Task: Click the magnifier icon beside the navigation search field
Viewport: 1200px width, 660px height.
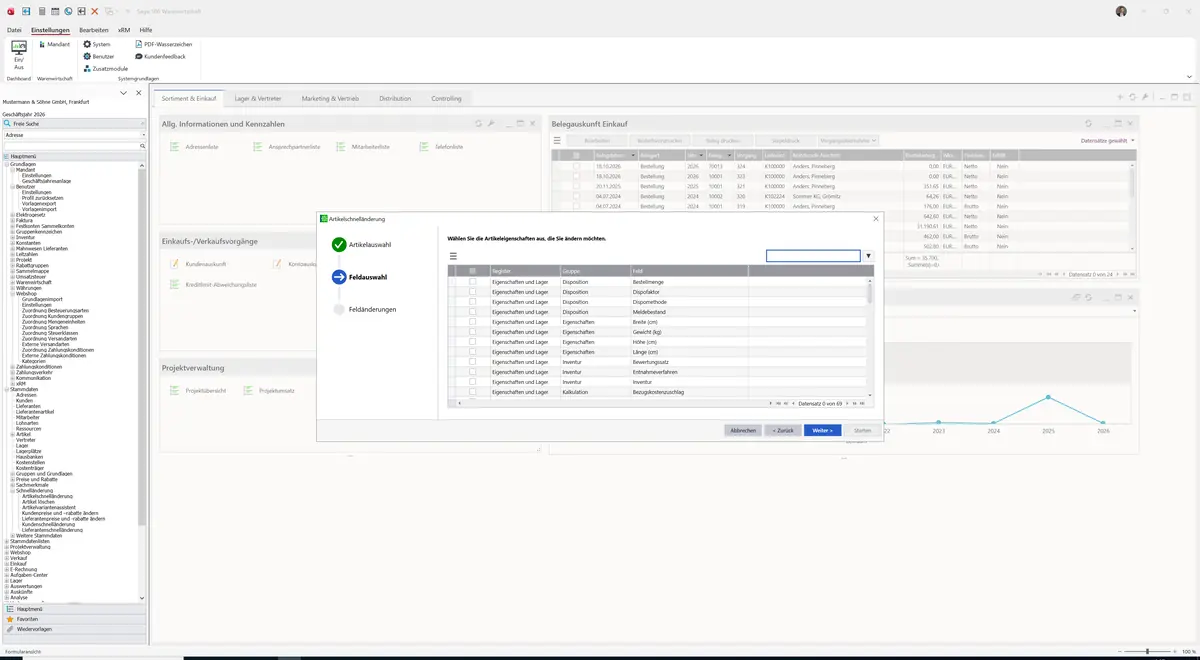Action: [x=143, y=146]
